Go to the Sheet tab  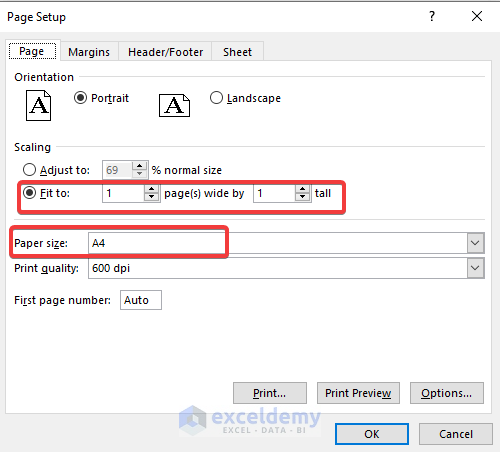(237, 52)
